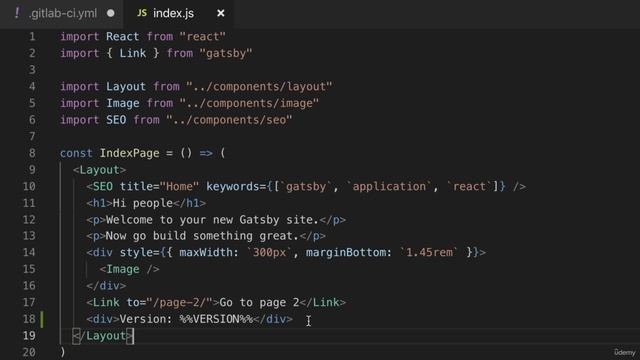Click line number 8 in the gutter
The width and height of the screenshot is (640, 360).
click(32, 153)
